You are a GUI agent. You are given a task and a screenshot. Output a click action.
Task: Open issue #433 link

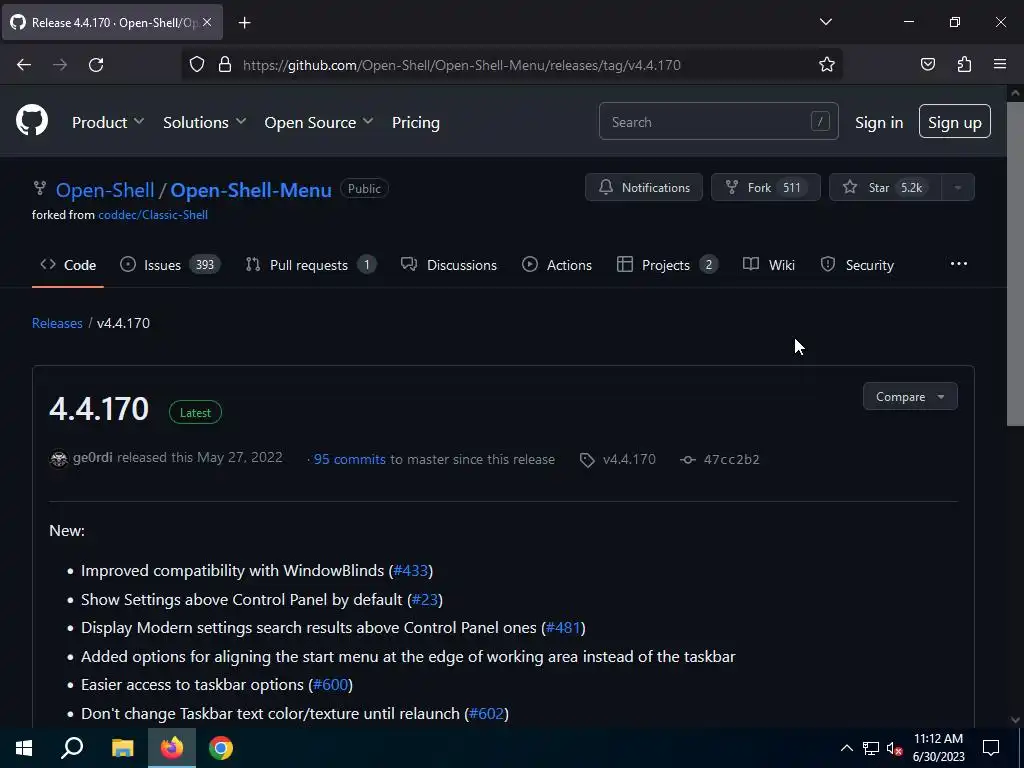410,571
